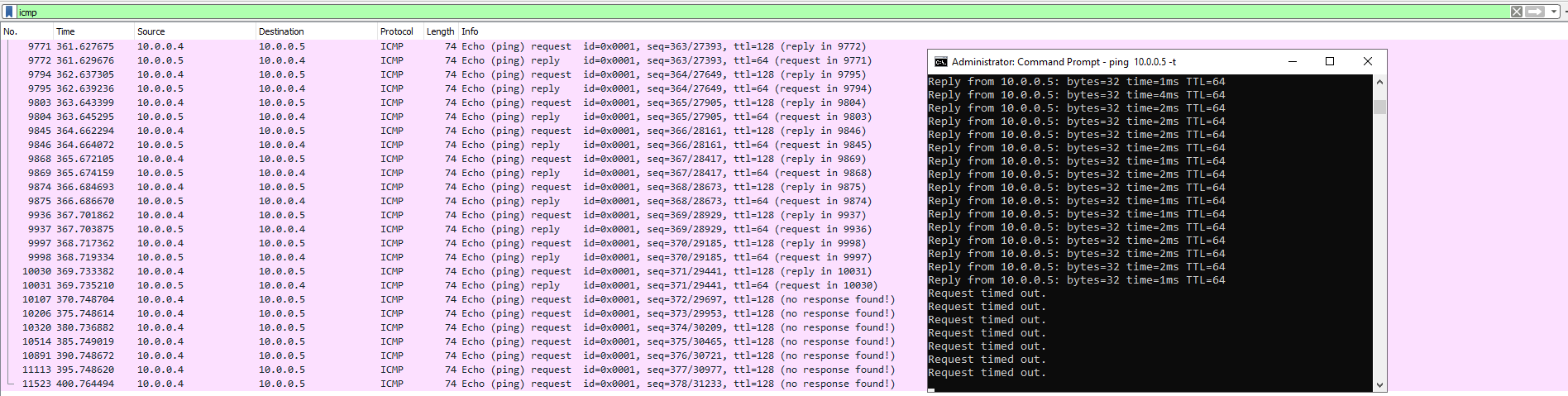Minimize the Command Prompt ping window
Image resolution: width=1568 pixels, height=396 pixels.
pyautogui.click(x=1292, y=62)
